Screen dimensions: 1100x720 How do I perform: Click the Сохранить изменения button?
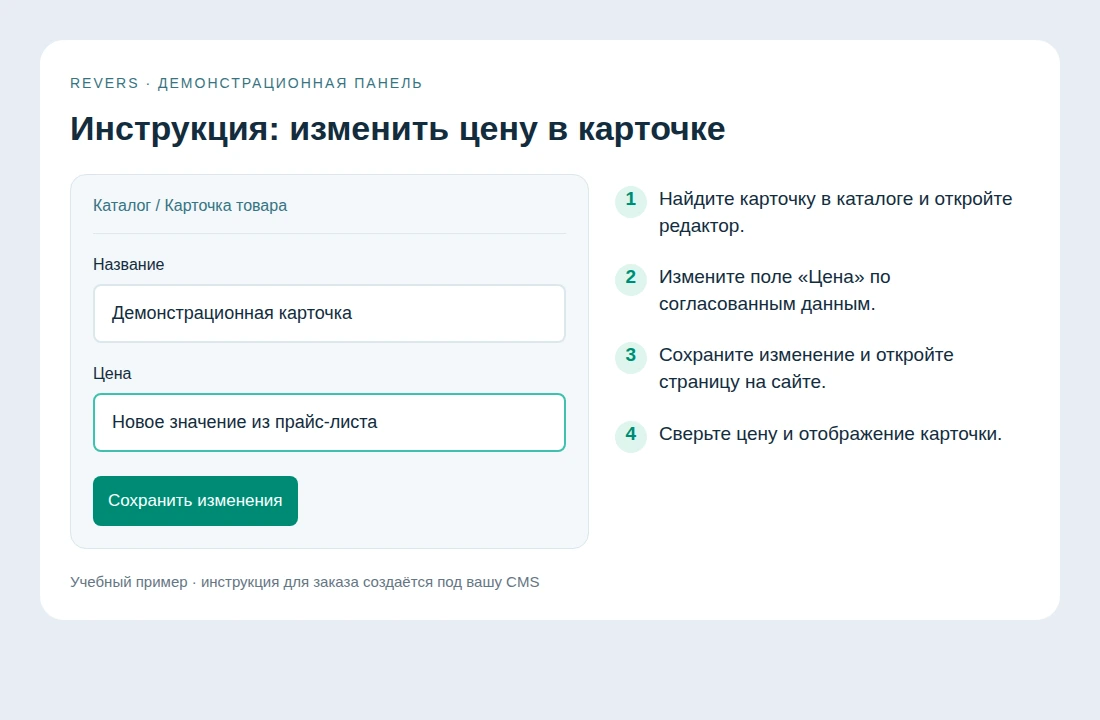pos(195,501)
